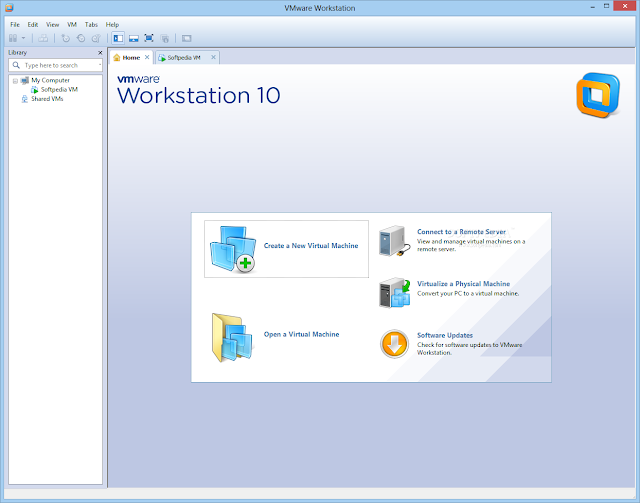The height and width of the screenshot is (503, 640).
Task: Enter full screen mode via toolbar icon
Action: [149, 38]
